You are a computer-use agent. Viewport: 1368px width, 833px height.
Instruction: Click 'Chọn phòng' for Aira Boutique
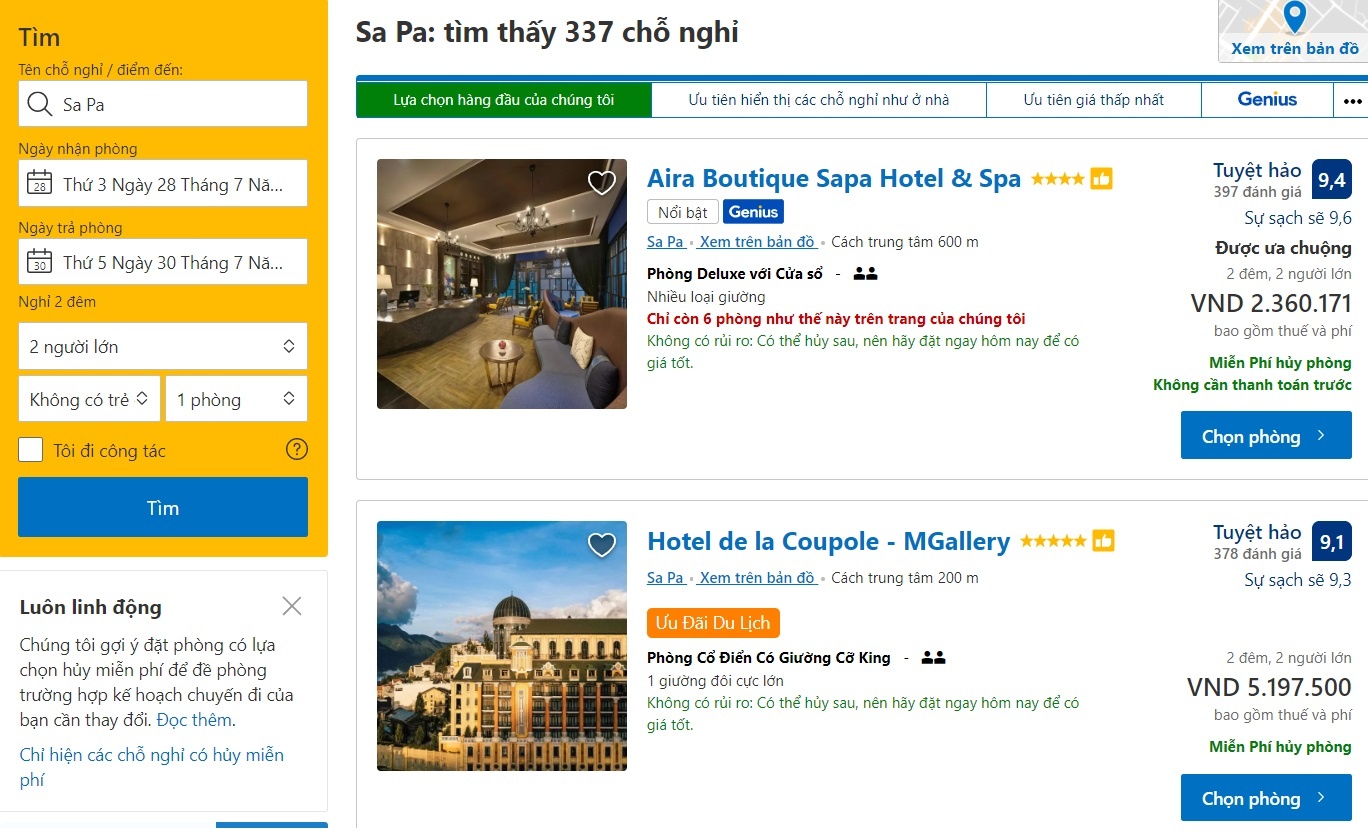(1265, 436)
